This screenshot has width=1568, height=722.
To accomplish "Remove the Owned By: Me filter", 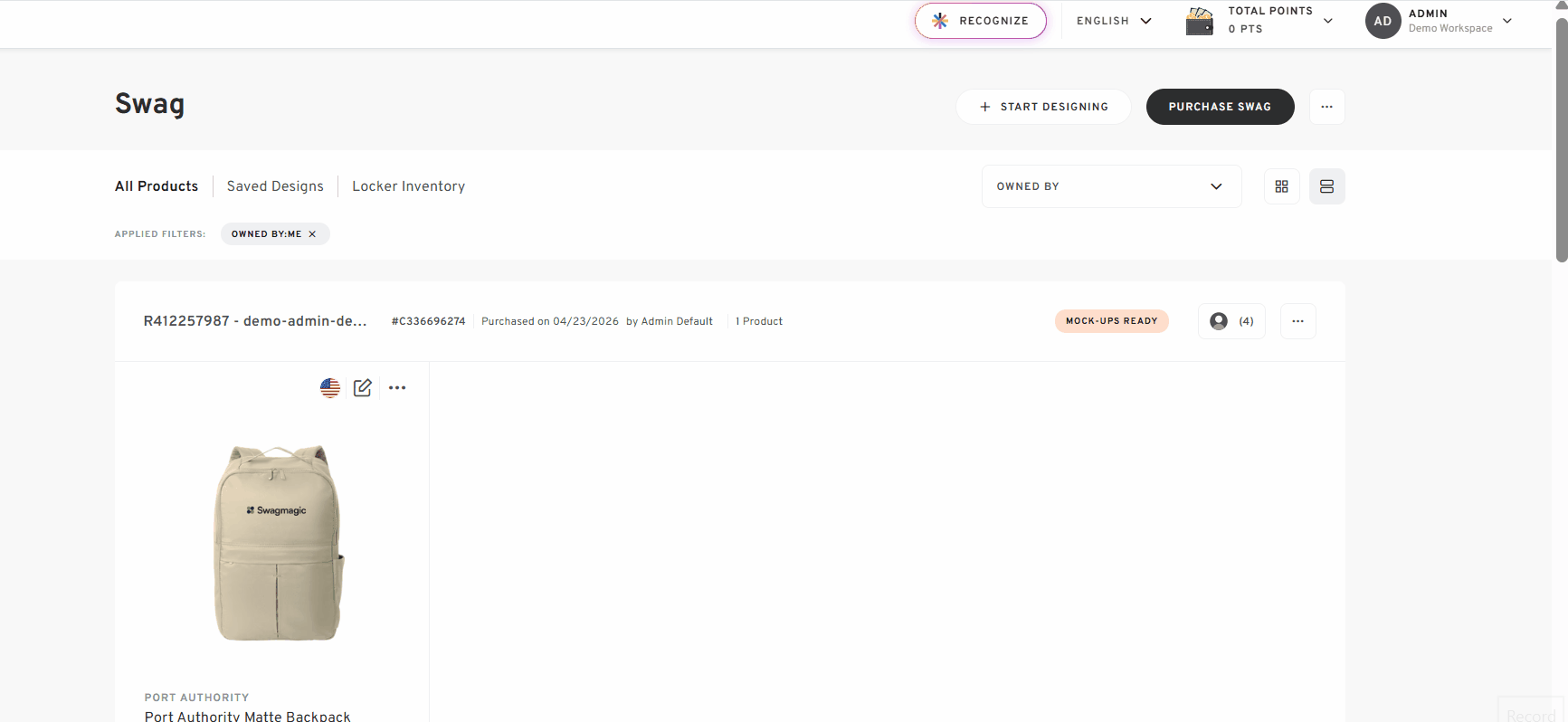I will click(312, 234).
